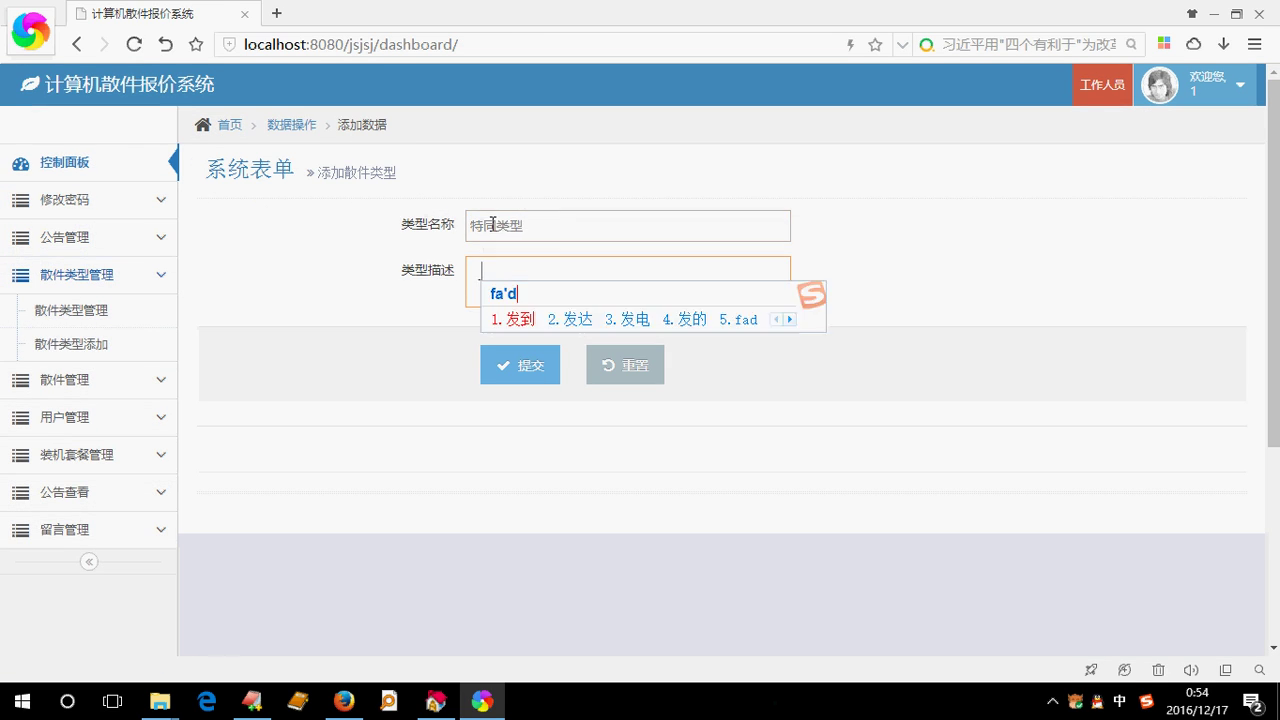Click chevron beside 用户管理
The height and width of the screenshot is (720, 1280).
click(161, 417)
